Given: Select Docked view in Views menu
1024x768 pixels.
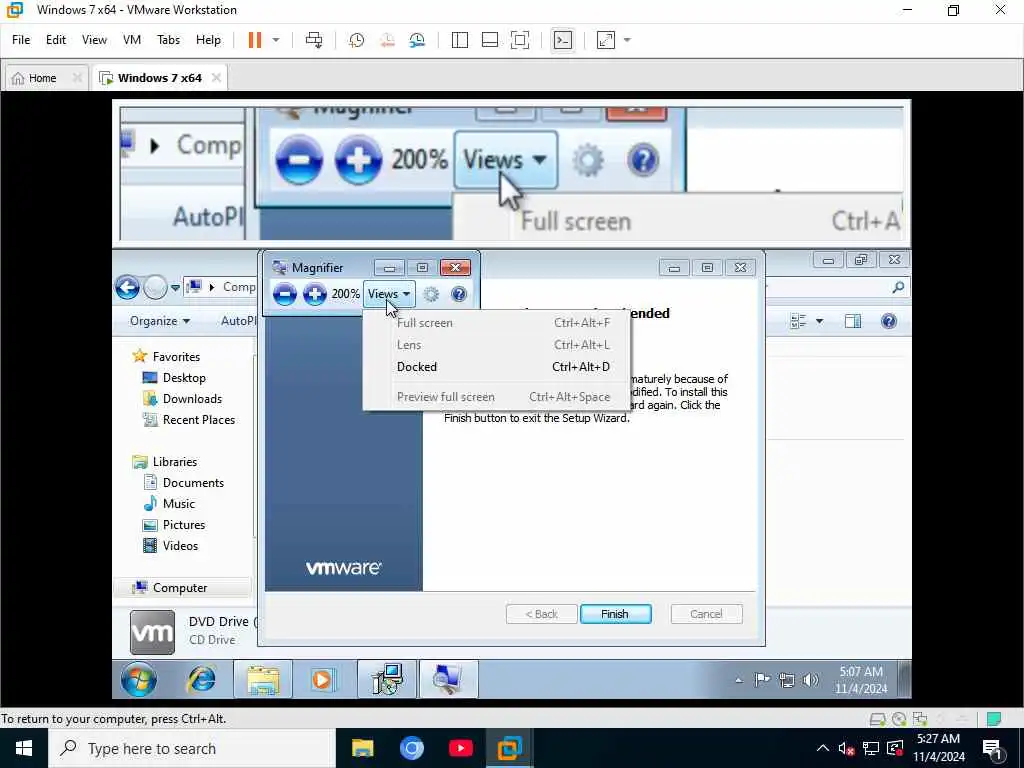Looking at the screenshot, I should pyautogui.click(x=497, y=367).
